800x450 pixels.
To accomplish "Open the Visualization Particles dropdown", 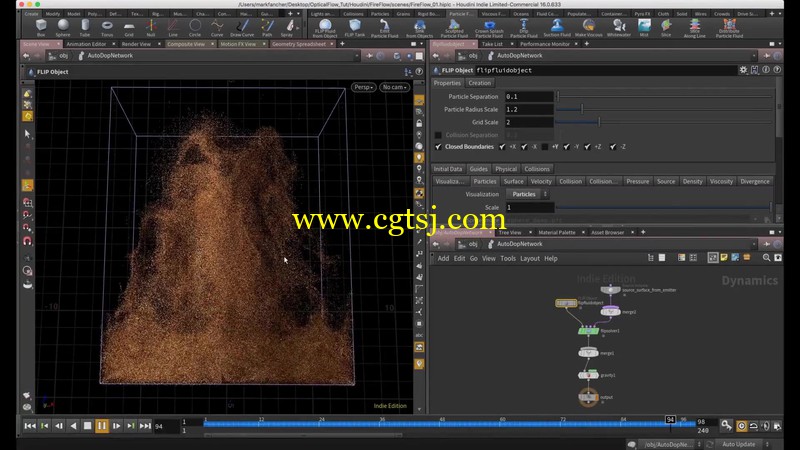I will click(x=527, y=194).
